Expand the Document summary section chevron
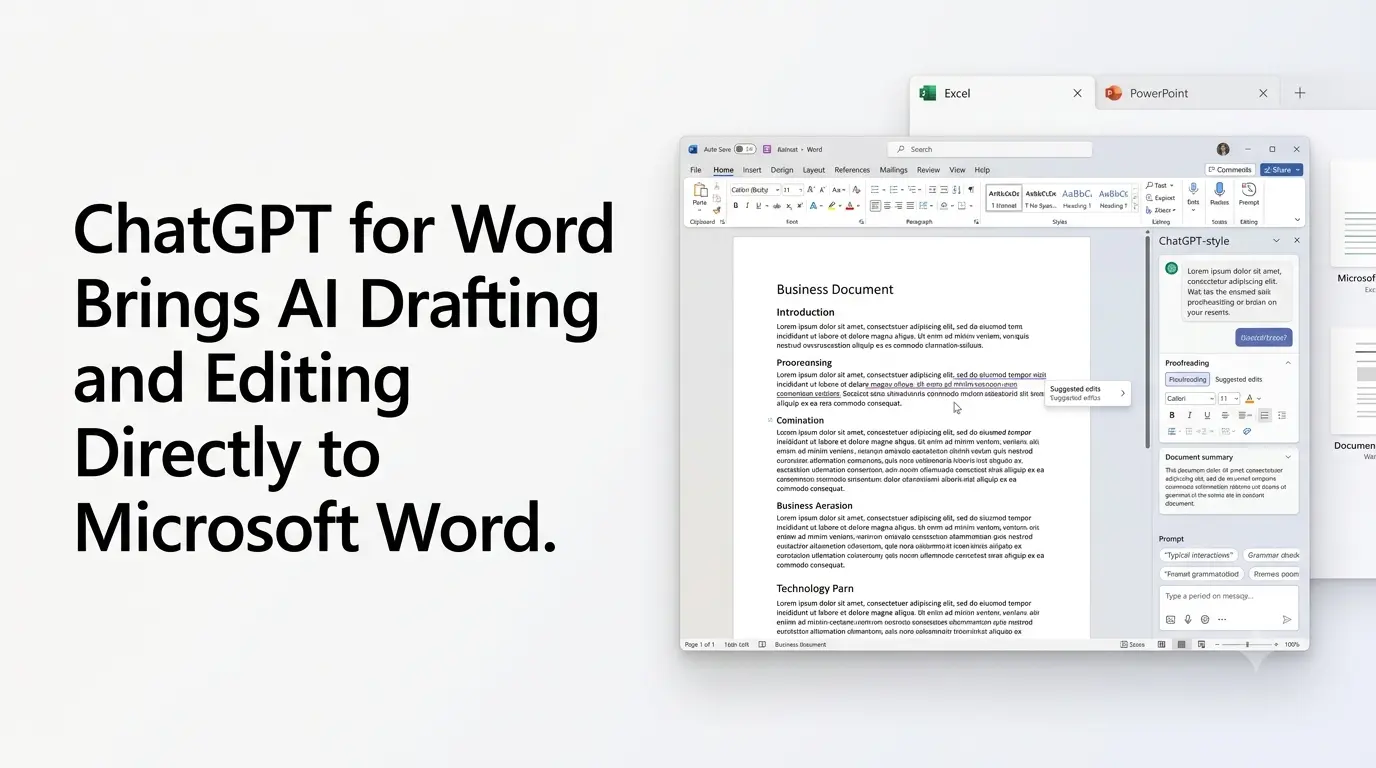 coord(1288,457)
